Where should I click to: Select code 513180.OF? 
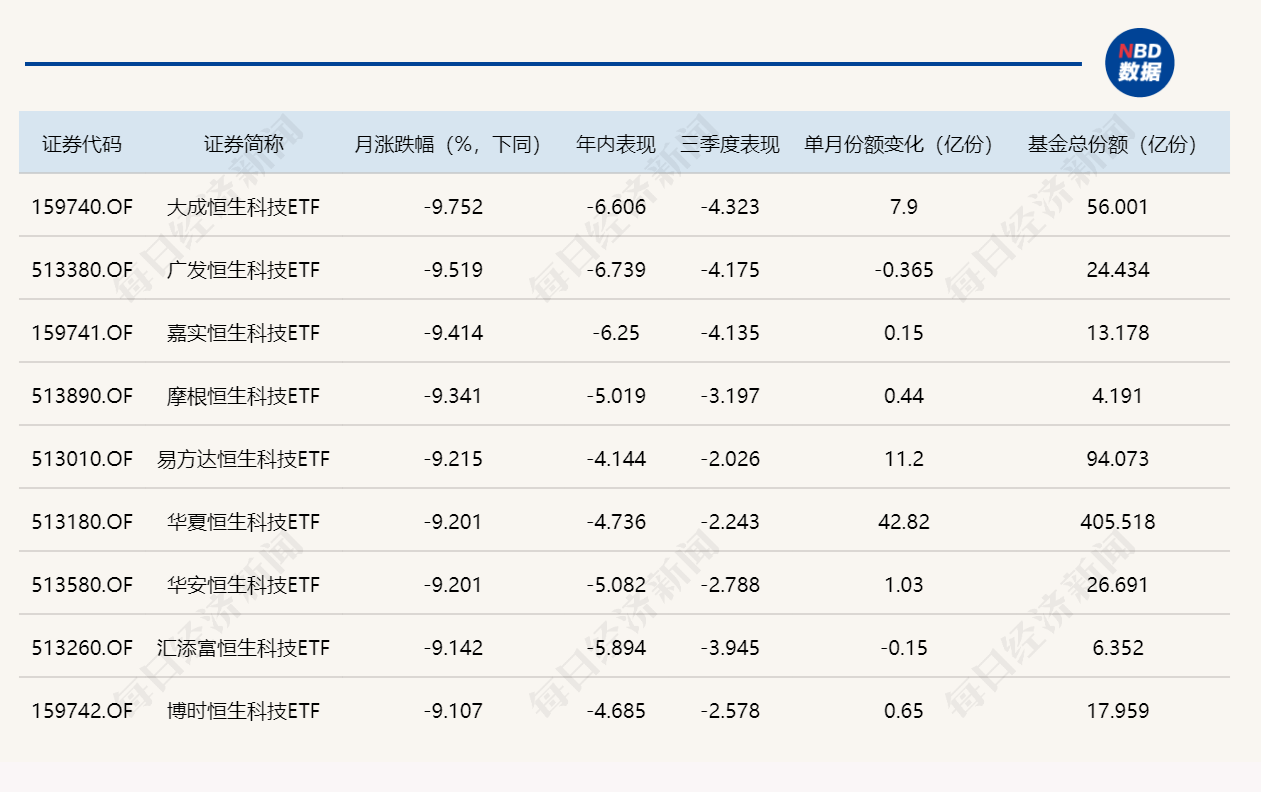[82, 522]
